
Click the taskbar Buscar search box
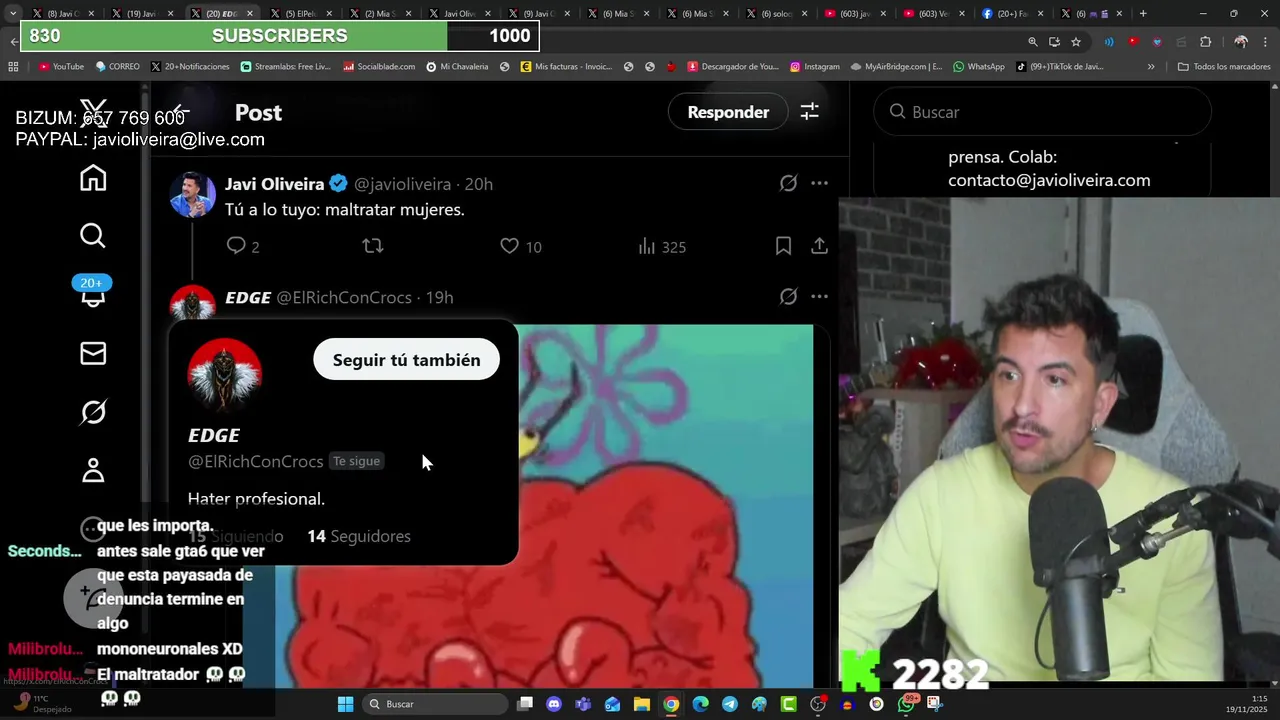click(x=434, y=704)
